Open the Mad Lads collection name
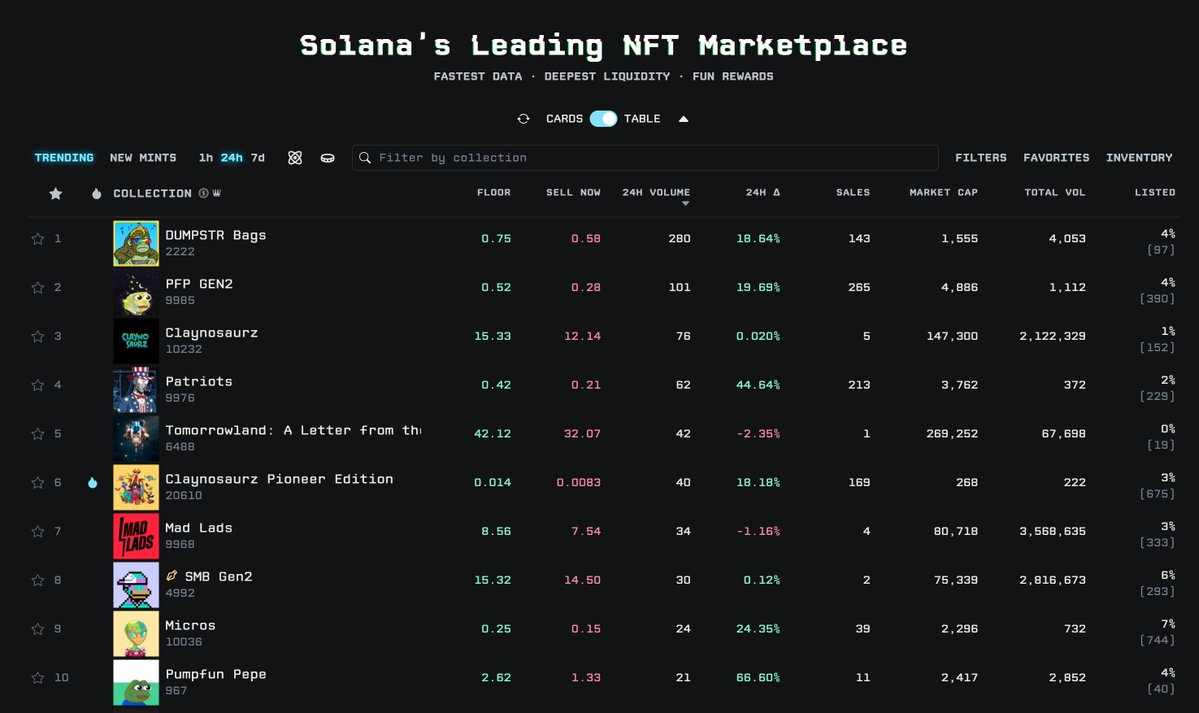The image size is (1199, 713). pyautogui.click(x=199, y=528)
